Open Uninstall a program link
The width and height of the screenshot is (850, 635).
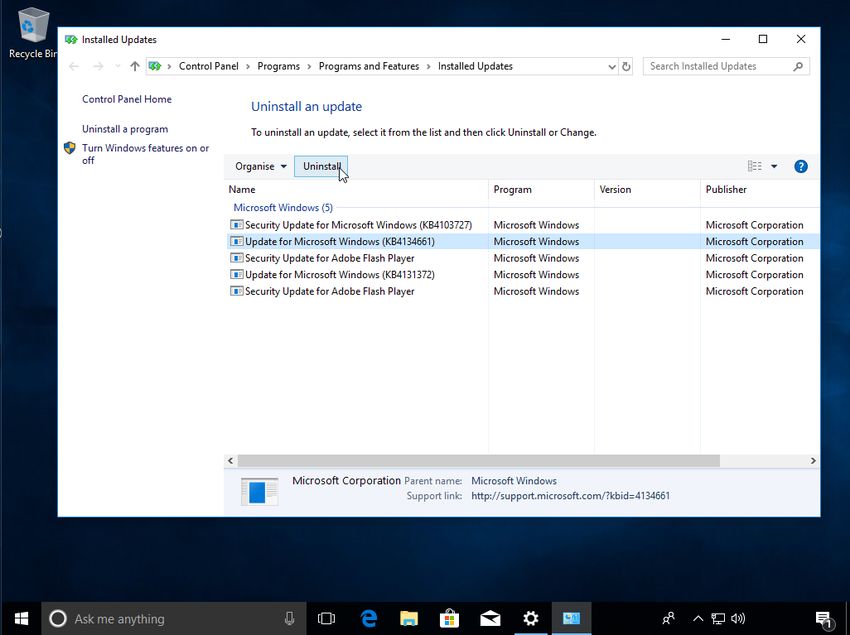click(x=125, y=129)
